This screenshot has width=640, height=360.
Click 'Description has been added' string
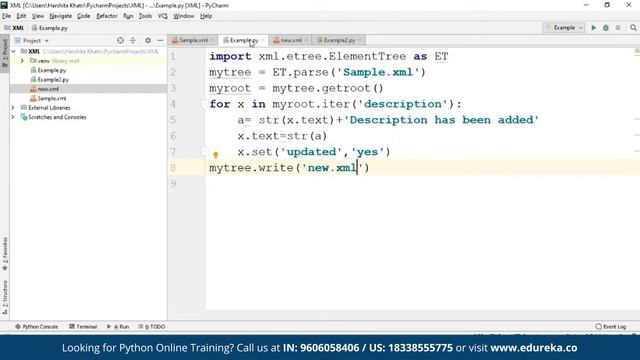click(x=441, y=120)
